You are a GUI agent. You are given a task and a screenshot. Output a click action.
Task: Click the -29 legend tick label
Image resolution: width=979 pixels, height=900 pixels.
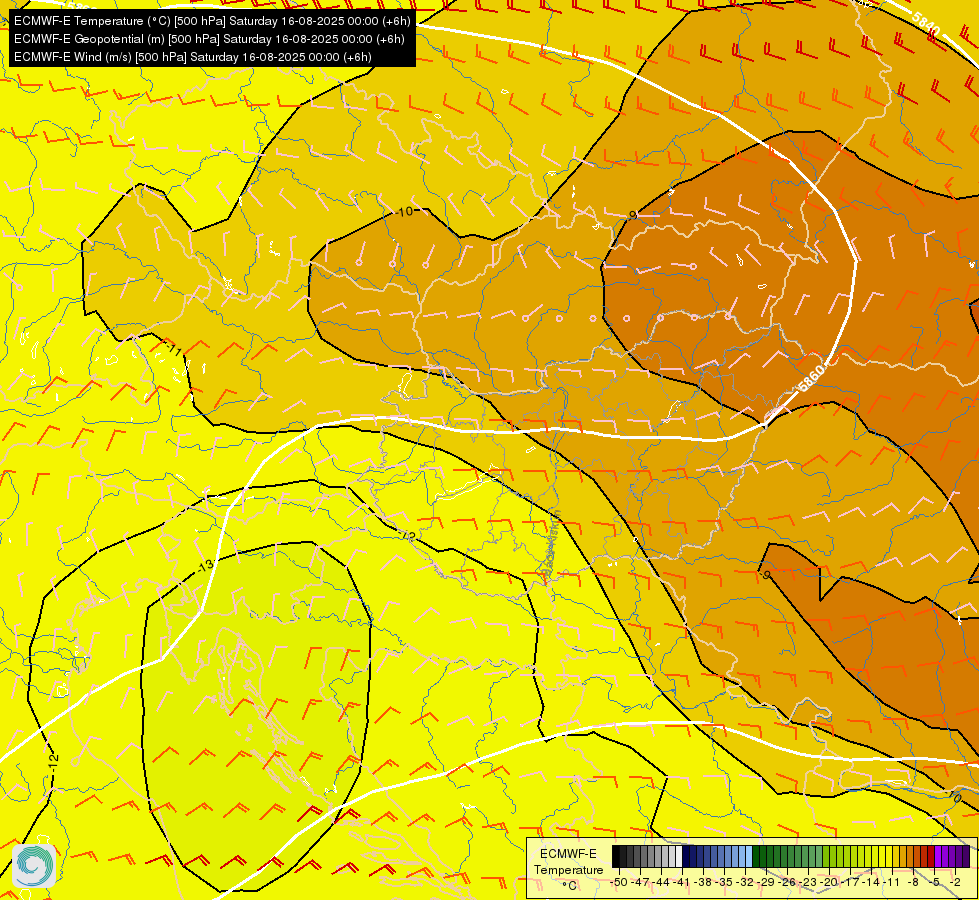(x=766, y=882)
